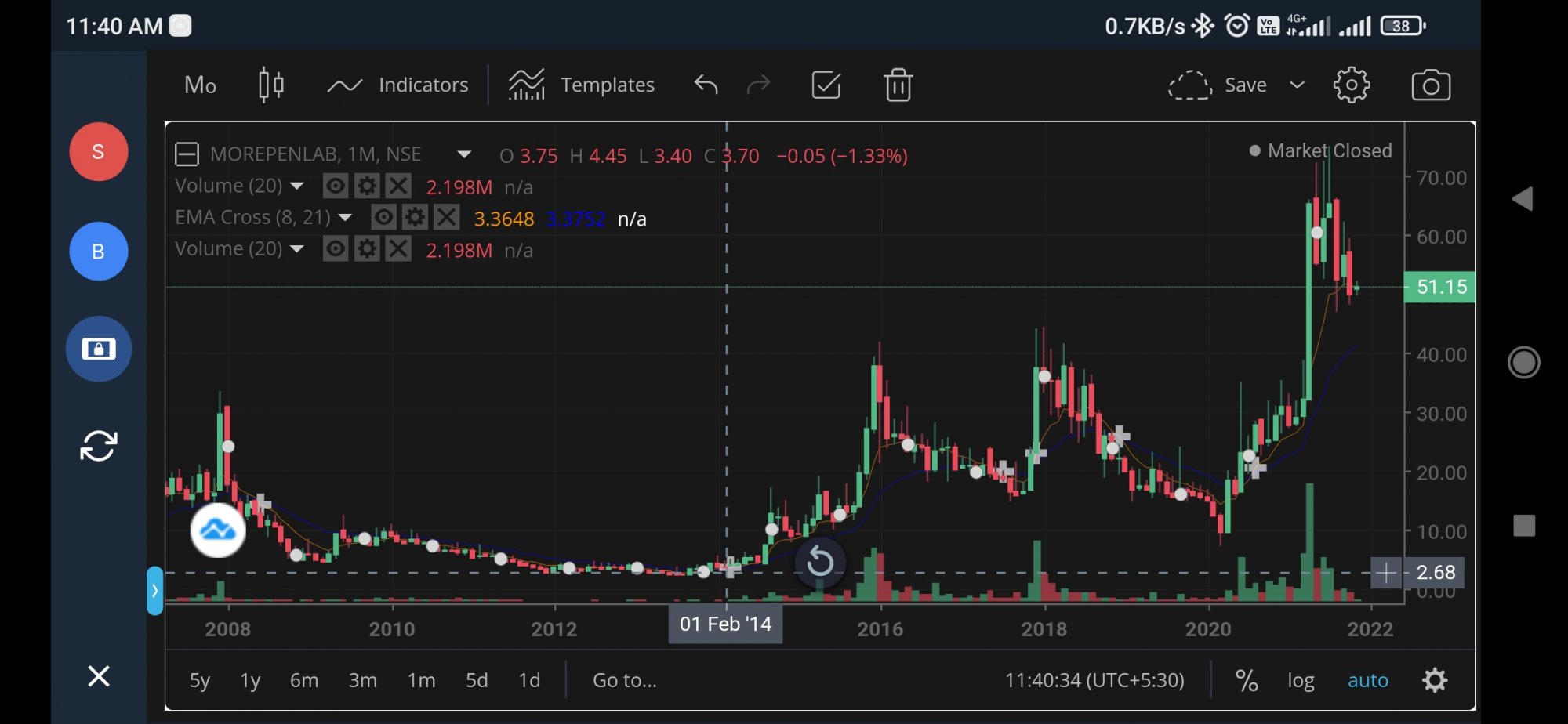Tap the blue B buy button
Screen dimensions: 1568x724
(x=99, y=252)
